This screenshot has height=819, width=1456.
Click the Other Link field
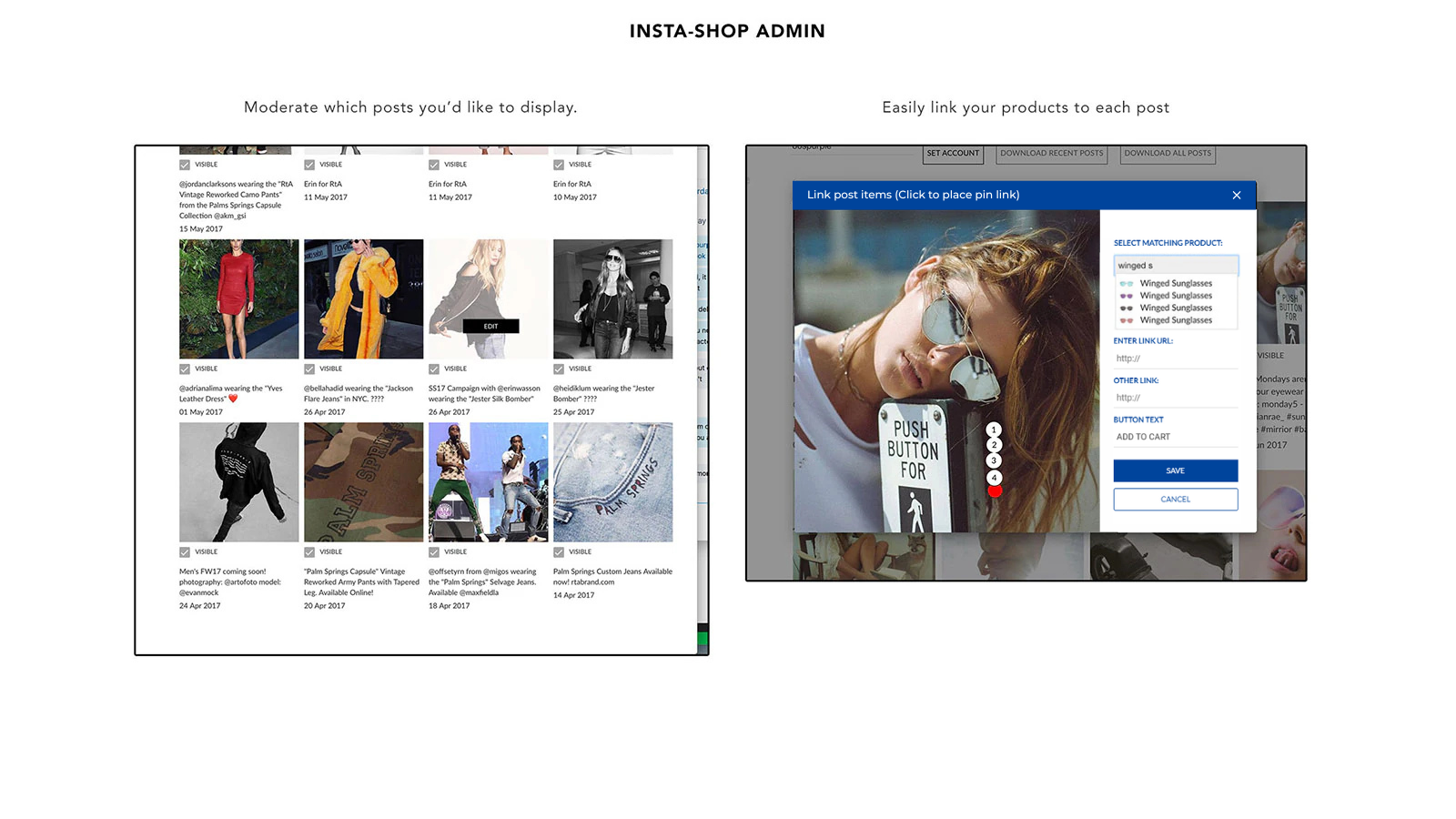tap(1176, 398)
